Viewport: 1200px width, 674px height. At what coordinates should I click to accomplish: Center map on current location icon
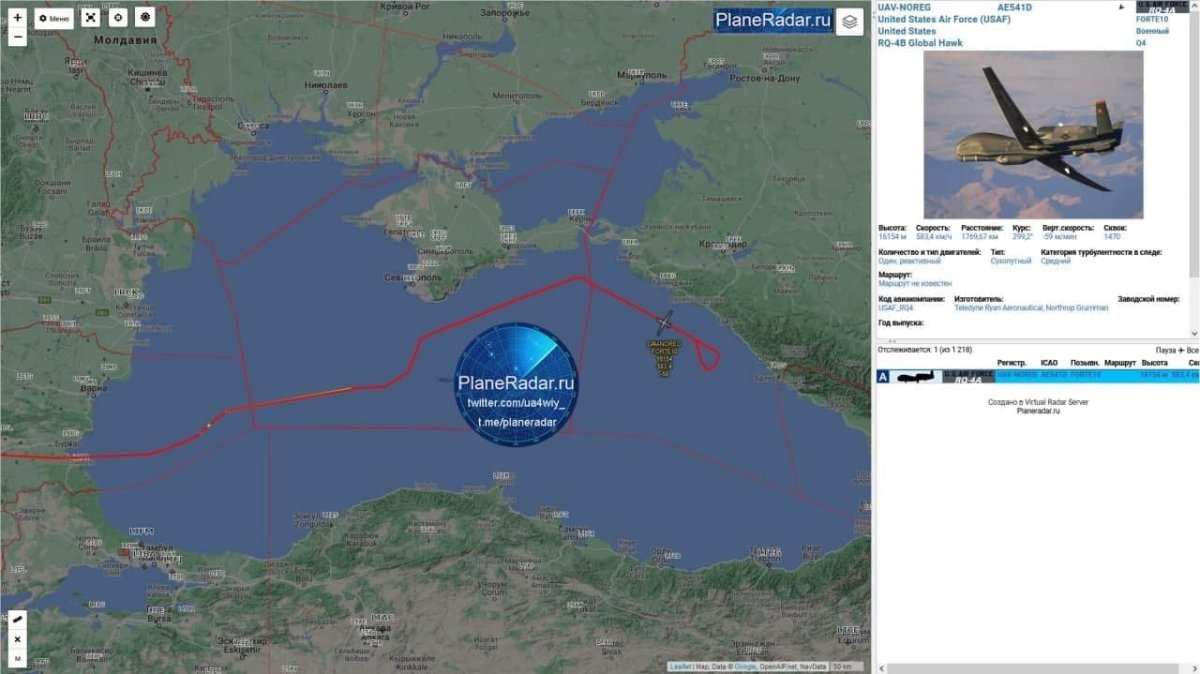(x=118, y=18)
